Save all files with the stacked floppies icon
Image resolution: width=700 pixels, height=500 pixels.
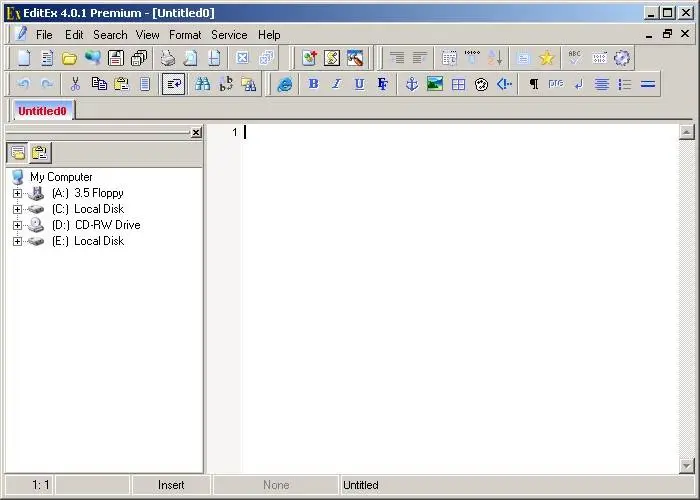tap(139, 58)
